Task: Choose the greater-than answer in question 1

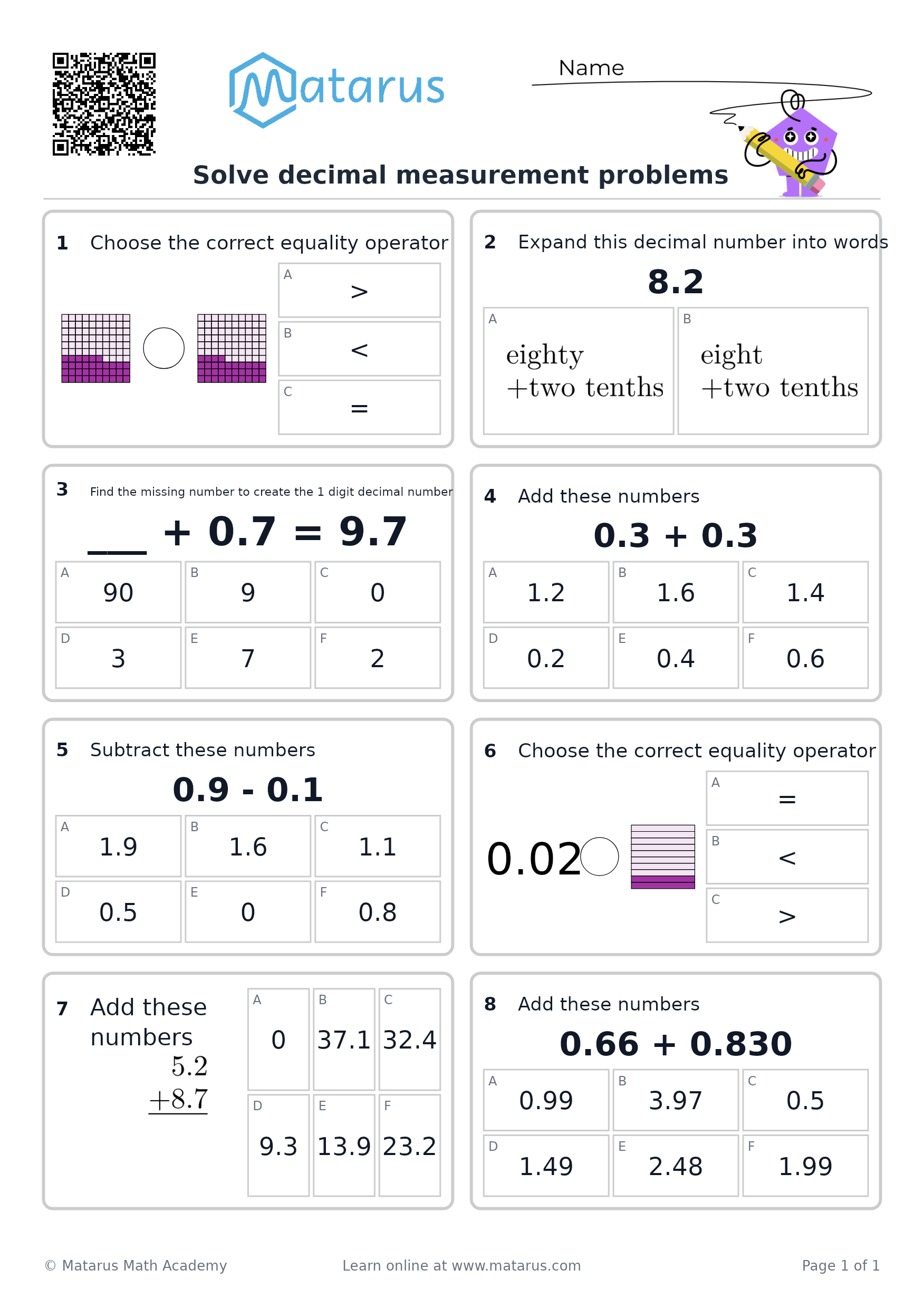Action: click(360, 290)
